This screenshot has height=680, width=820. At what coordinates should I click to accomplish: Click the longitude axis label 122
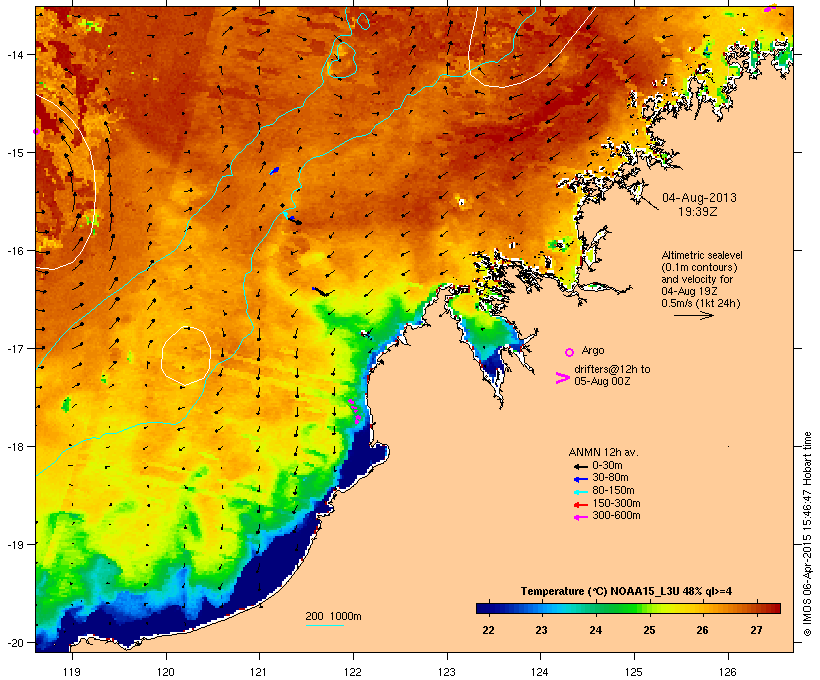[x=353, y=672]
